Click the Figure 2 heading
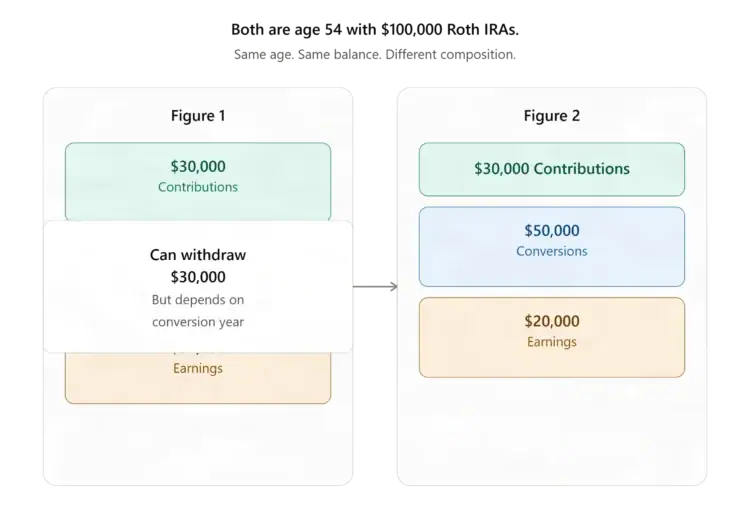Viewport: 750px width, 529px height. (551, 116)
